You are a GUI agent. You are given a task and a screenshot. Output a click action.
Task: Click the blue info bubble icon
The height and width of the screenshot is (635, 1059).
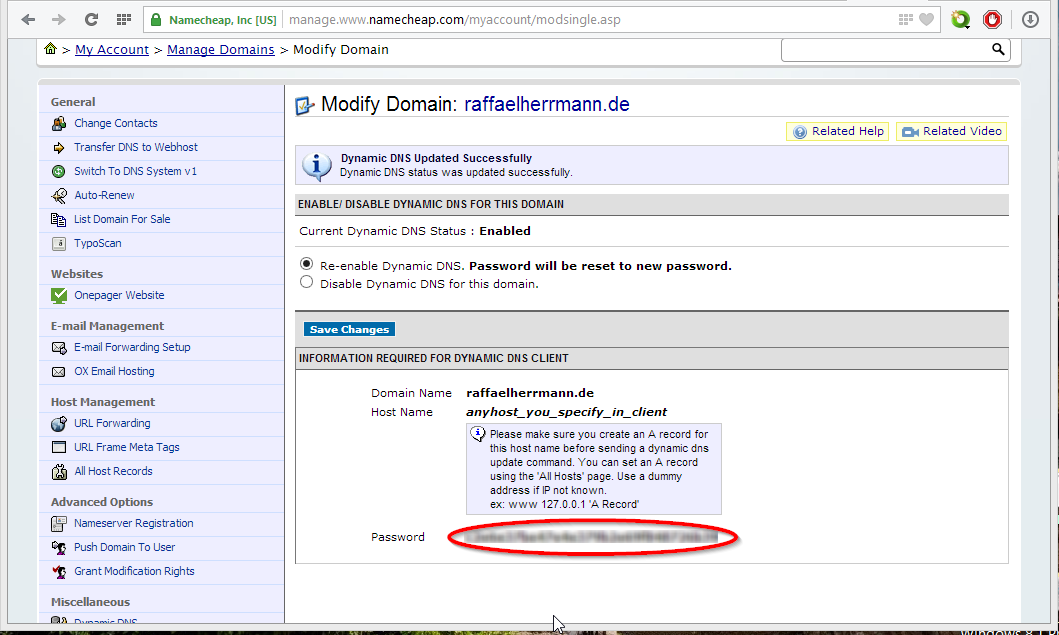point(316,166)
